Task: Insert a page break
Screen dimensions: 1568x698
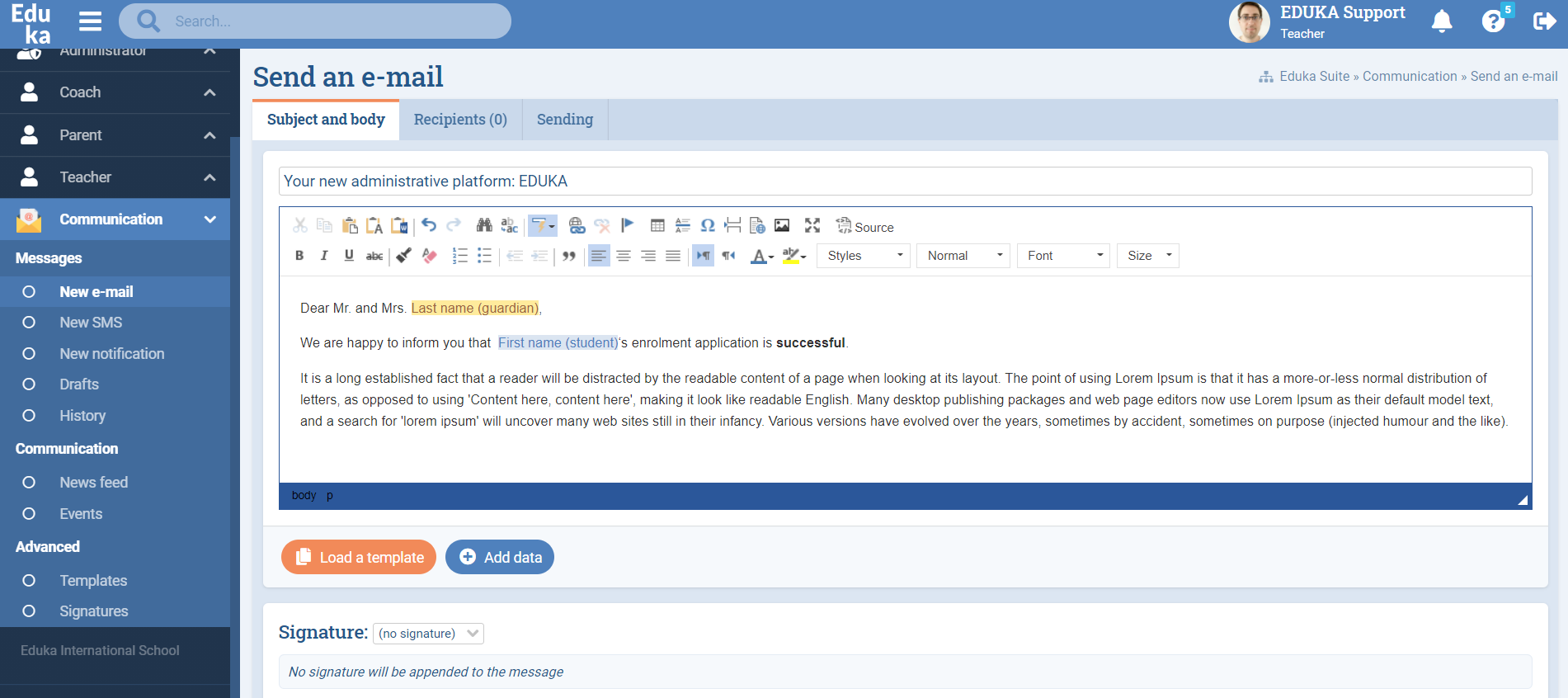Action: [x=732, y=225]
